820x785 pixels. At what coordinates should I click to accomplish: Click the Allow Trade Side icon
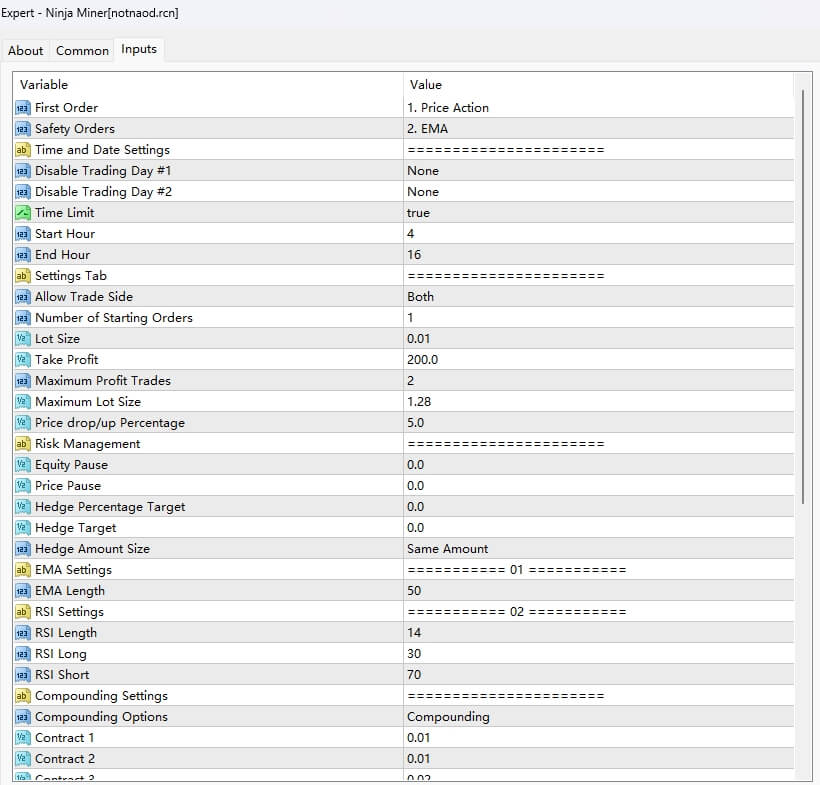22,297
